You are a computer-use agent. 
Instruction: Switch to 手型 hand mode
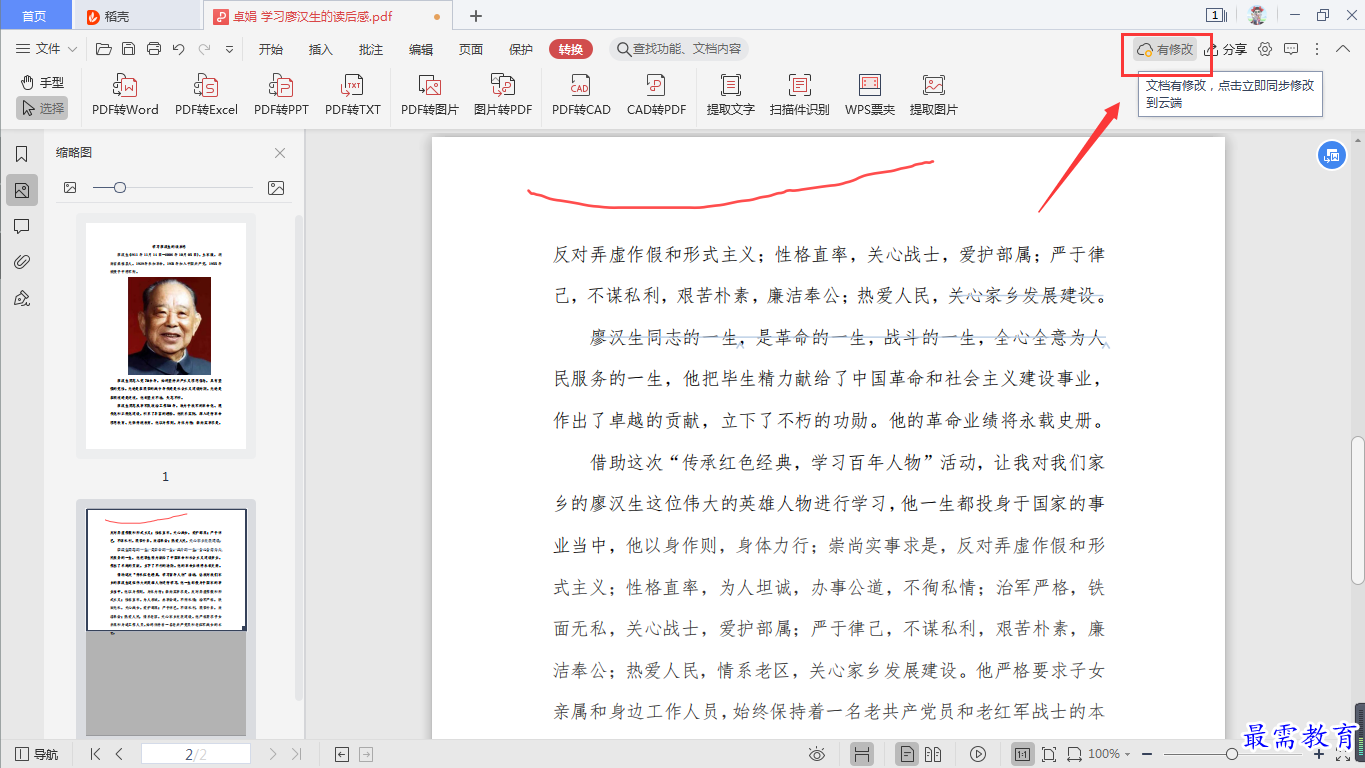42,83
